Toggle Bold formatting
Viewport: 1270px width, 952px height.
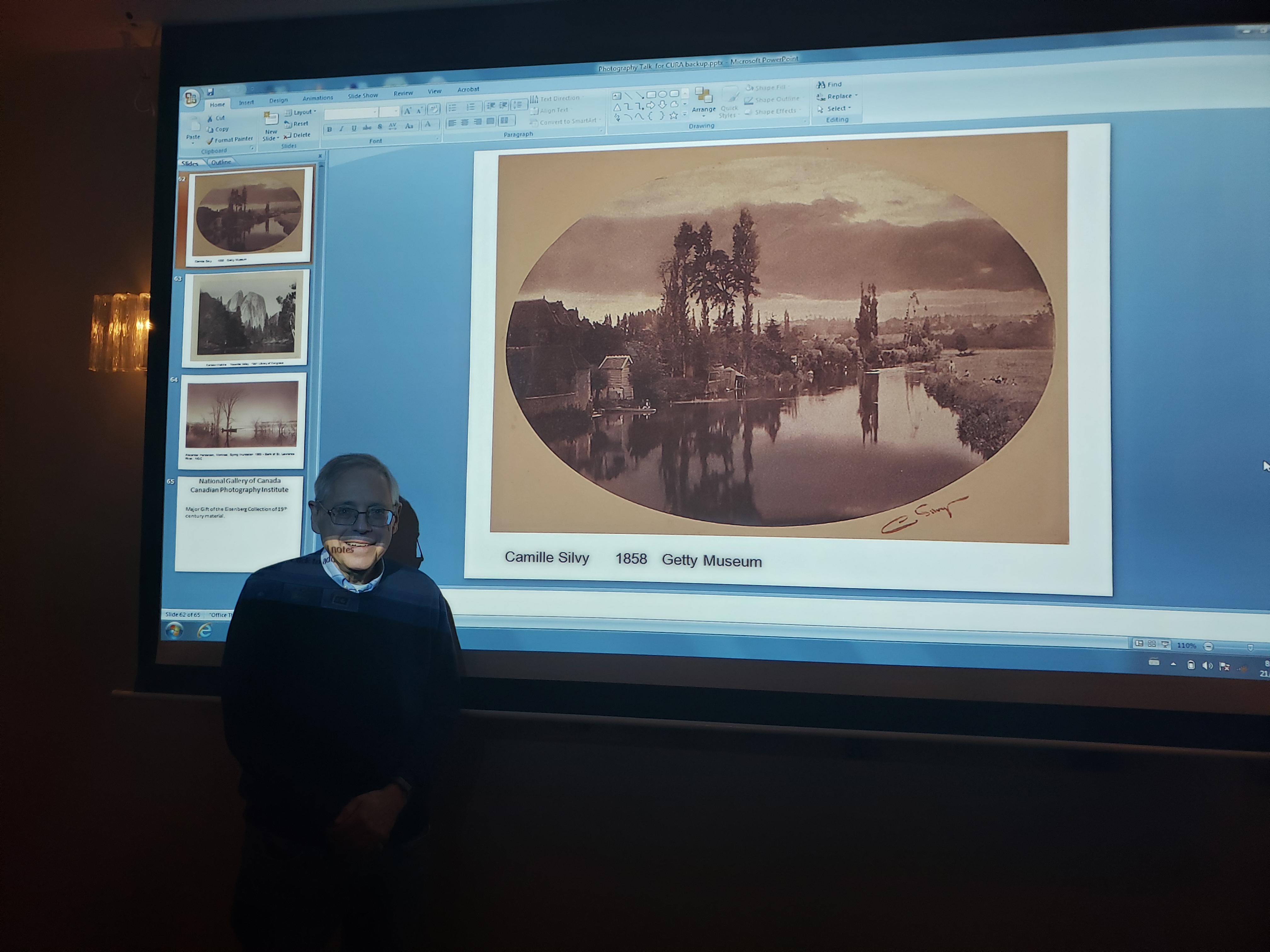329,129
